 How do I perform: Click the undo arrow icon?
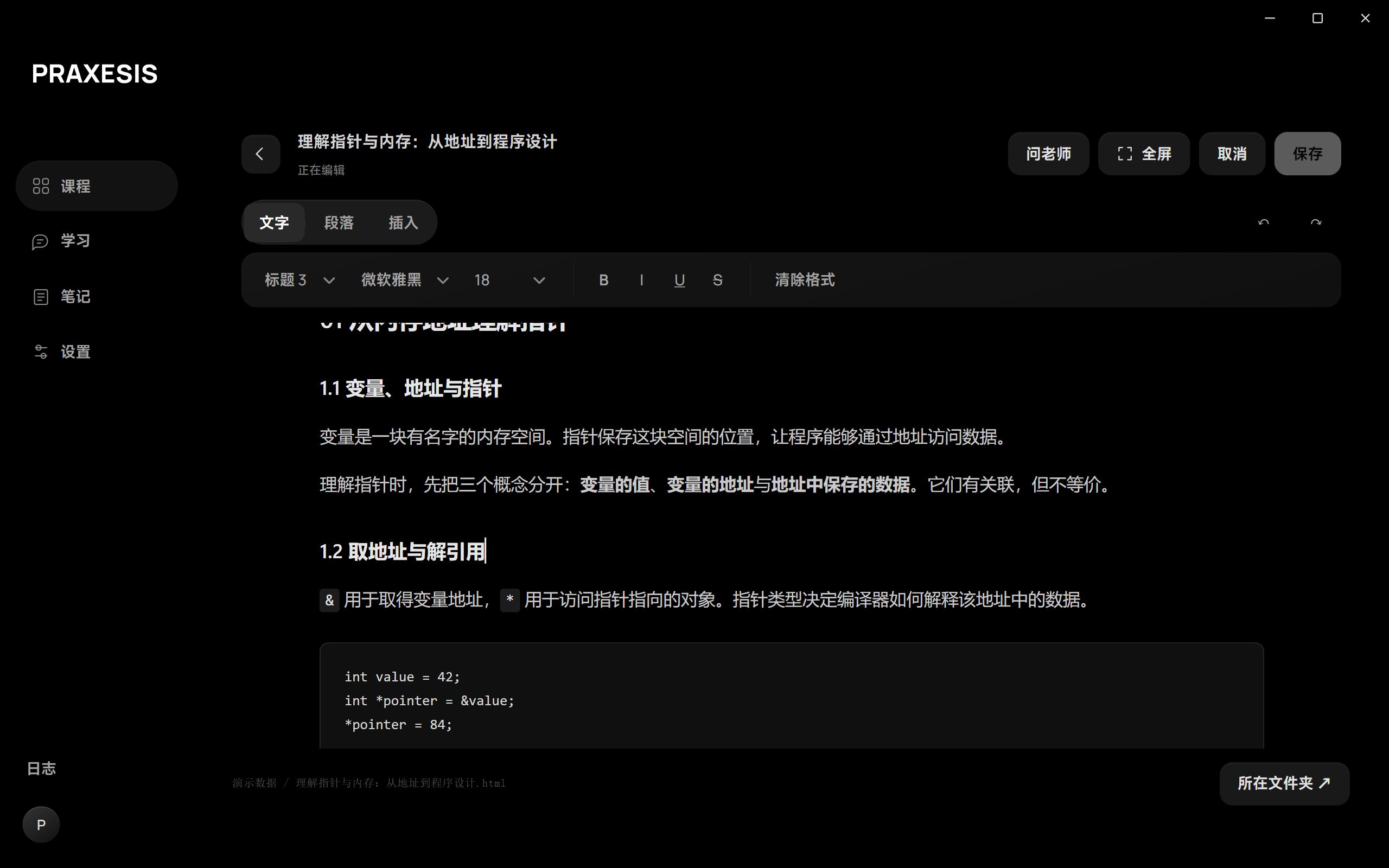[1263, 223]
